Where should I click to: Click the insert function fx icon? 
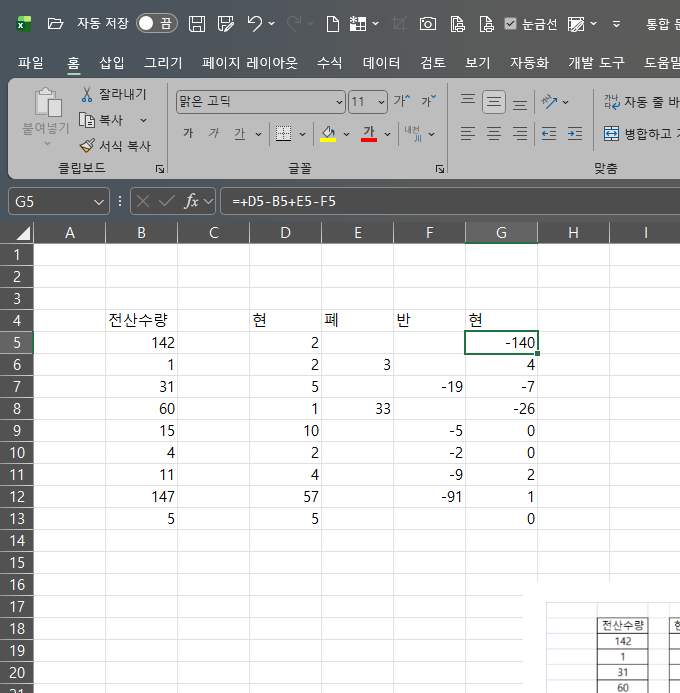(x=192, y=201)
